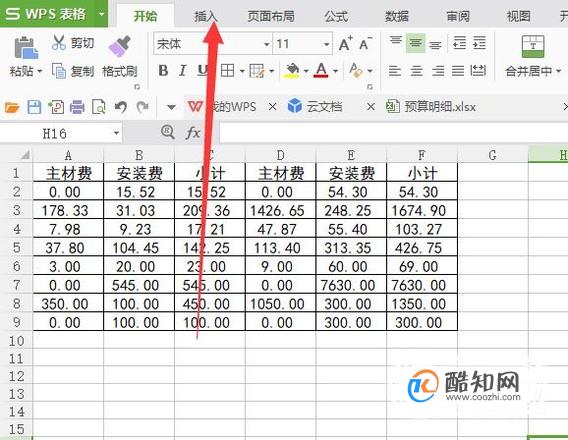Select cell F7 containing 7630.00
The width and height of the screenshot is (568, 440).
(422, 285)
